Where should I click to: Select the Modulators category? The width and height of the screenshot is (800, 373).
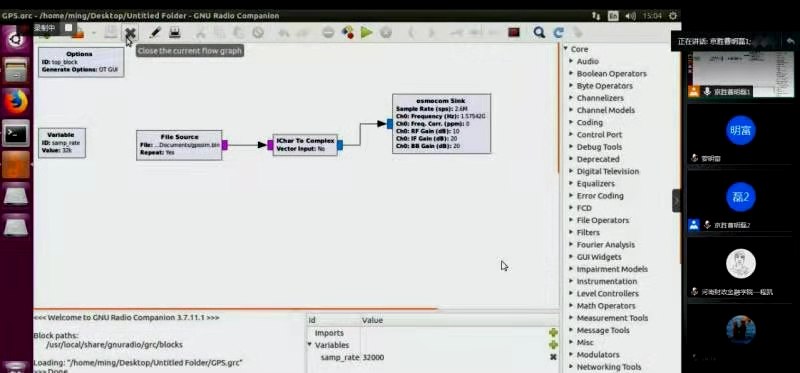click(x=598, y=355)
